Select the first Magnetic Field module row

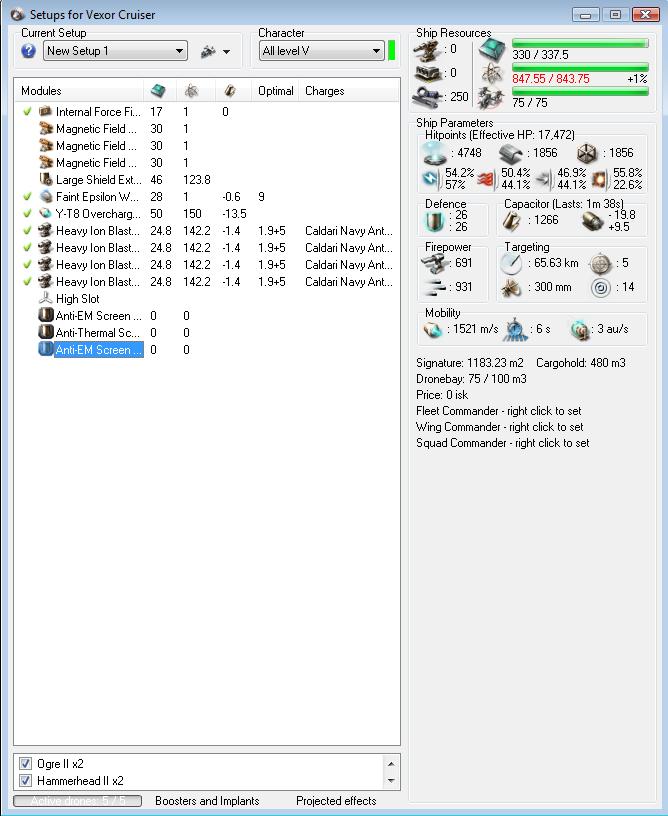207,129
